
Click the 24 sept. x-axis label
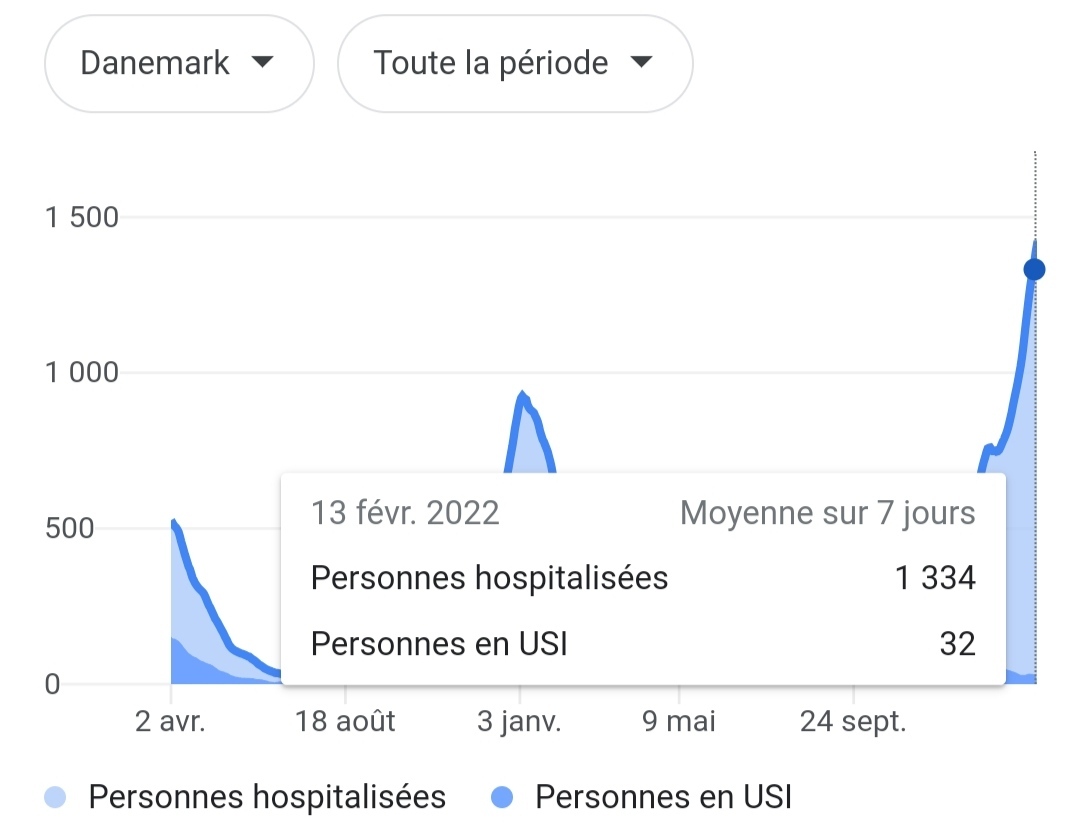coord(853,722)
